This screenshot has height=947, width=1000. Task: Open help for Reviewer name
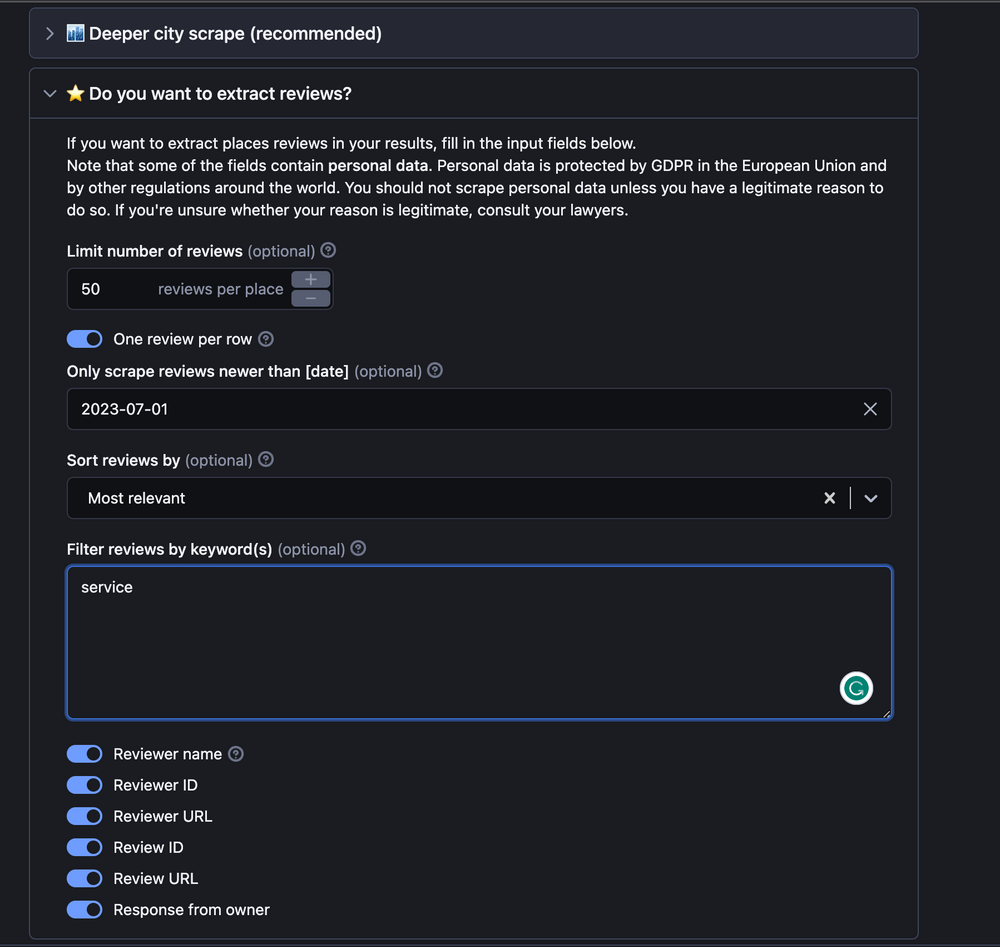point(236,754)
